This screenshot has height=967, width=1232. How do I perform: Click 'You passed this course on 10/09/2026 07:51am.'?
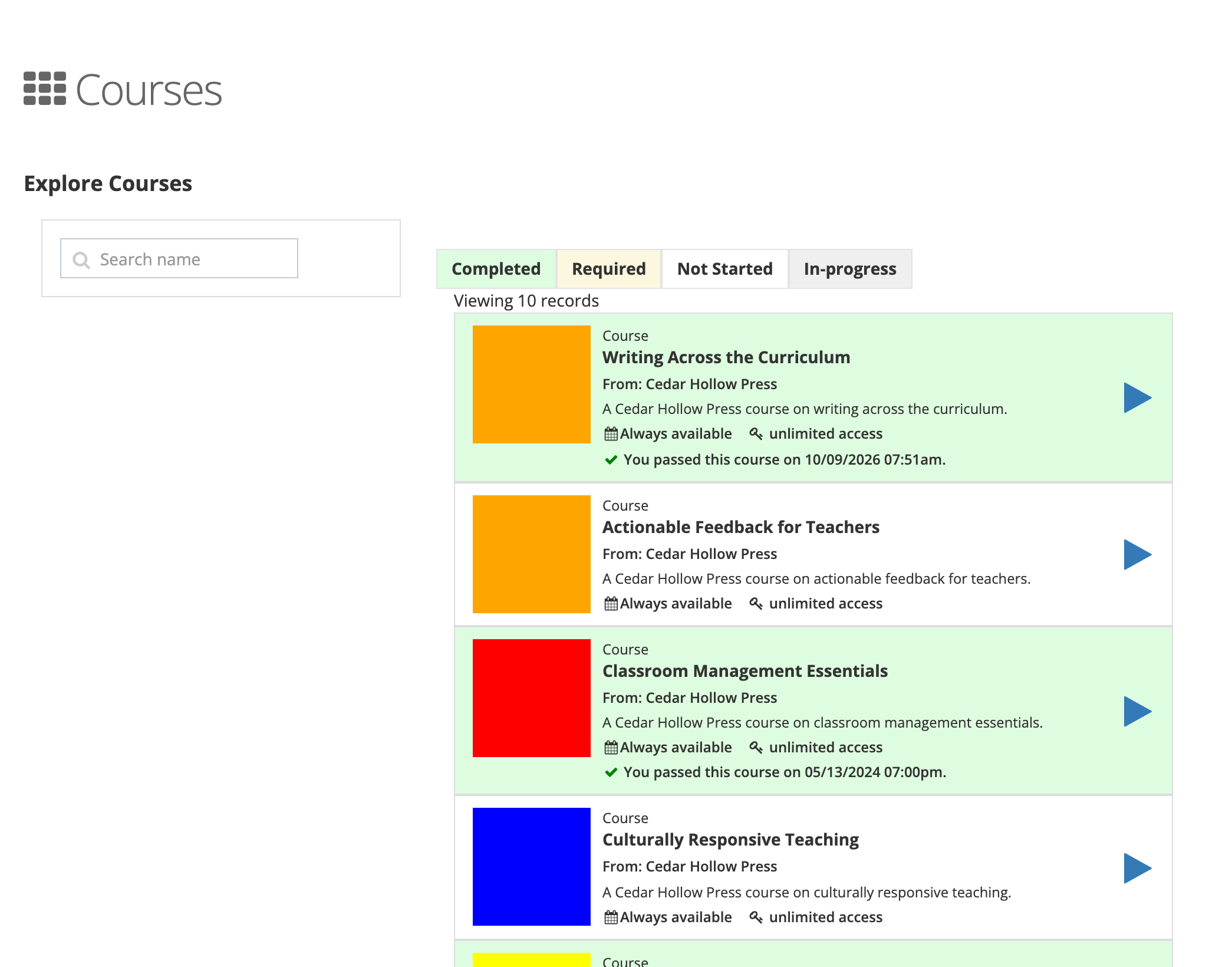(x=784, y=460)
